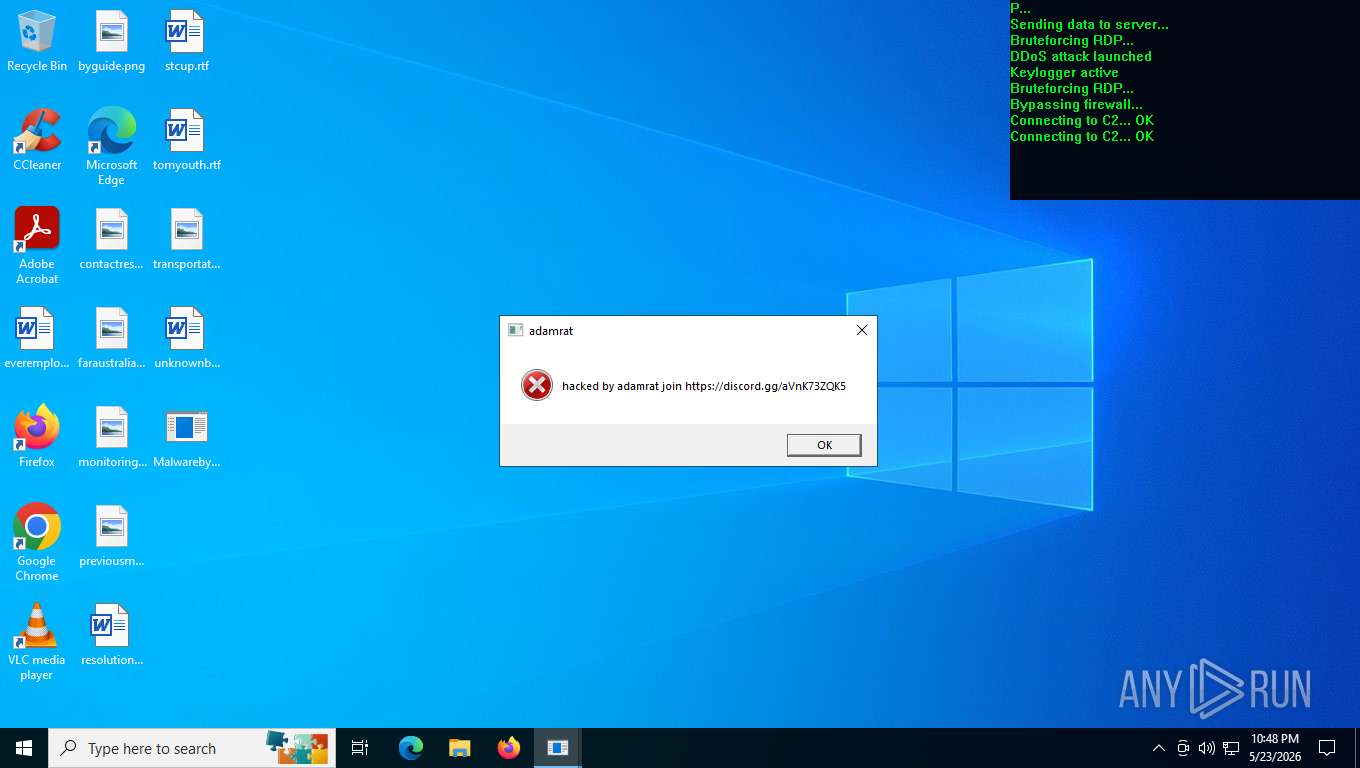Click OK in adamrat dialog
1360x768 pixels.
(x=824, y=445)
